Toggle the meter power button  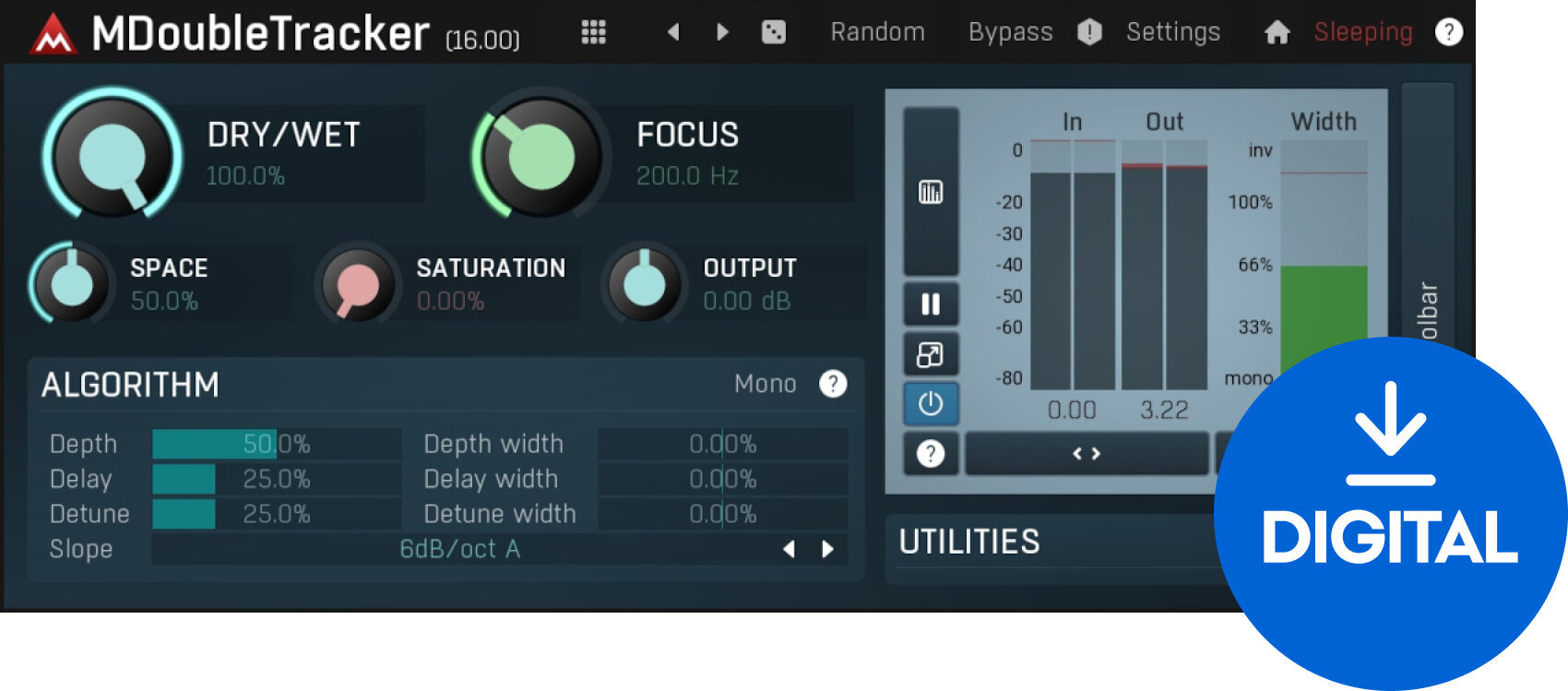point(931,403)
